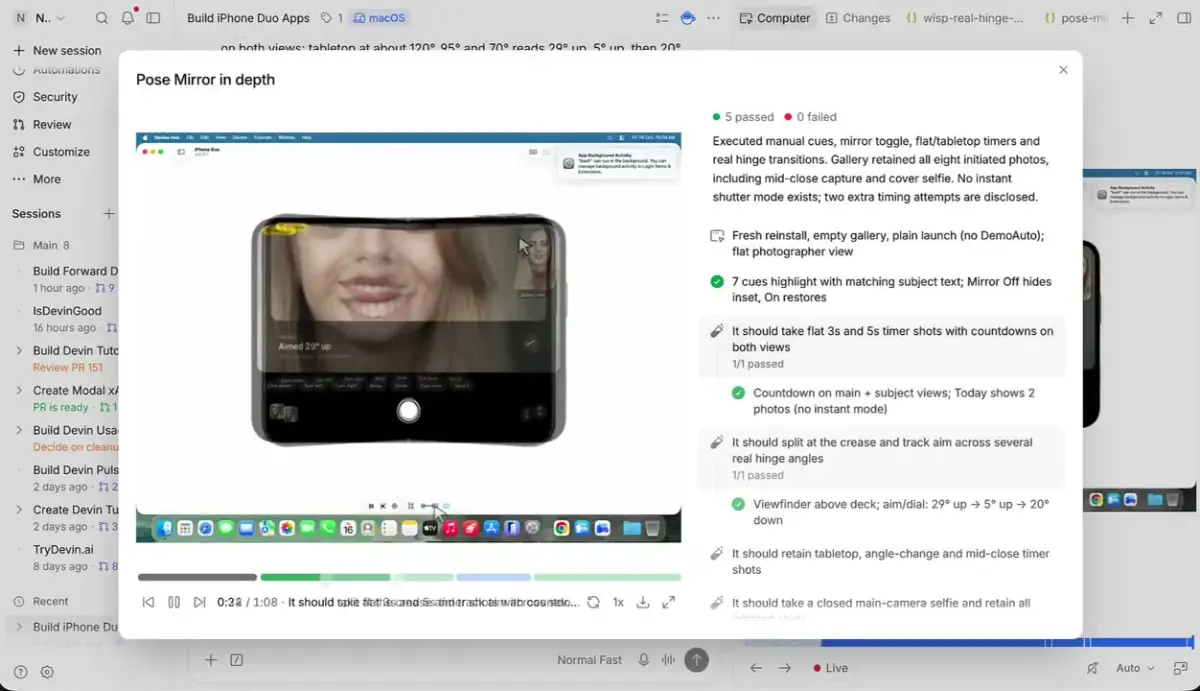Switch to the Computer tab
The image size is (1200, 691).
pos(775,18)
